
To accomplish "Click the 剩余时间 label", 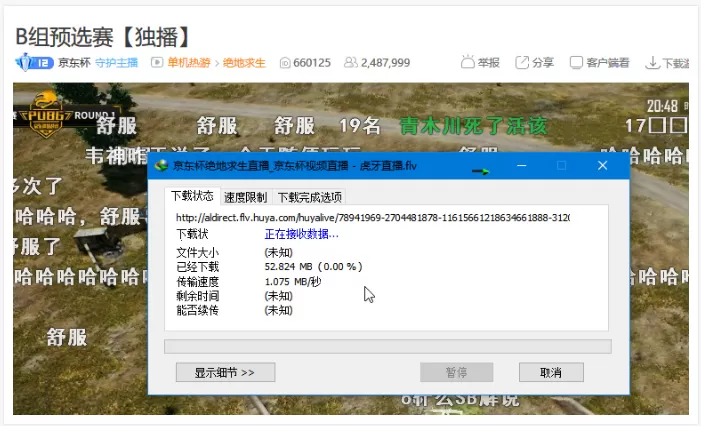I will [x=198, y=296].
